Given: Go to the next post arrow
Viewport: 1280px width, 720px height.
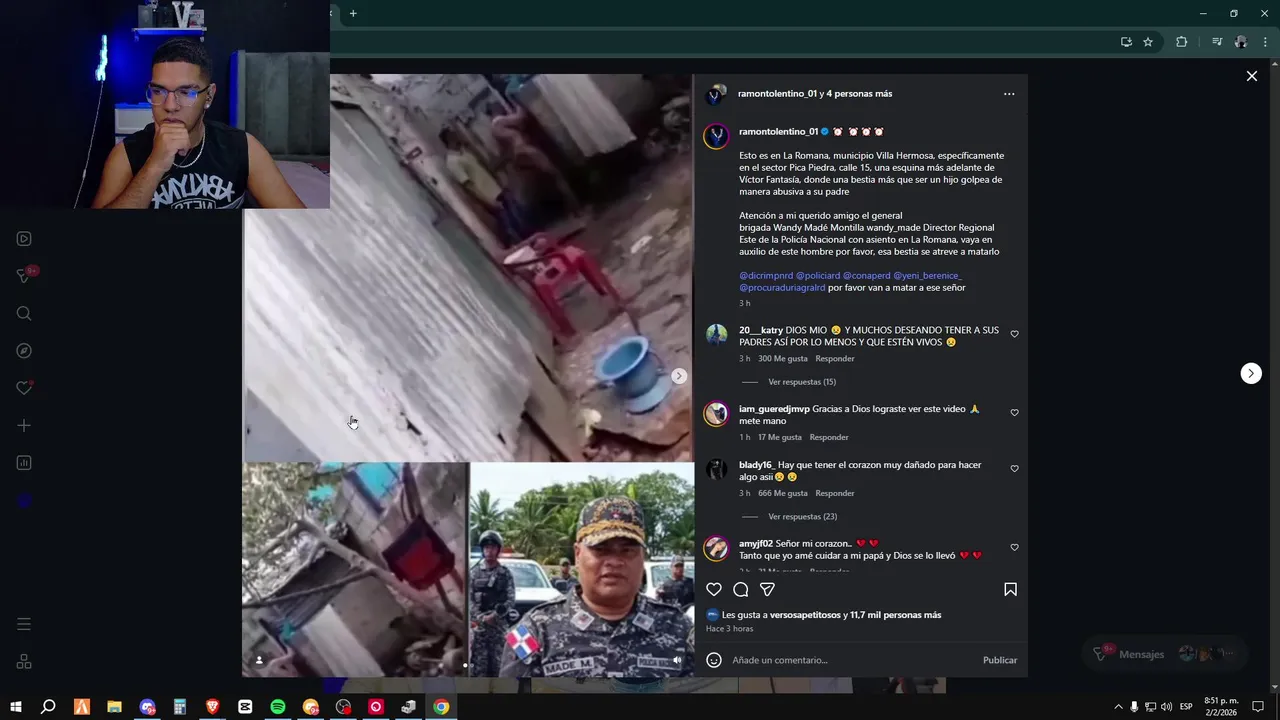Looking at the screenshot, I should point(1251,373).
